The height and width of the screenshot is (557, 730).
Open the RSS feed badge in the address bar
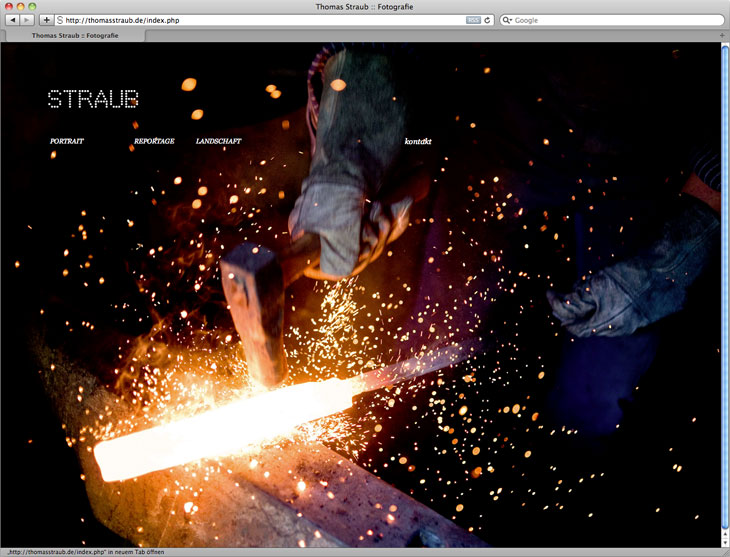click(473, 20)
